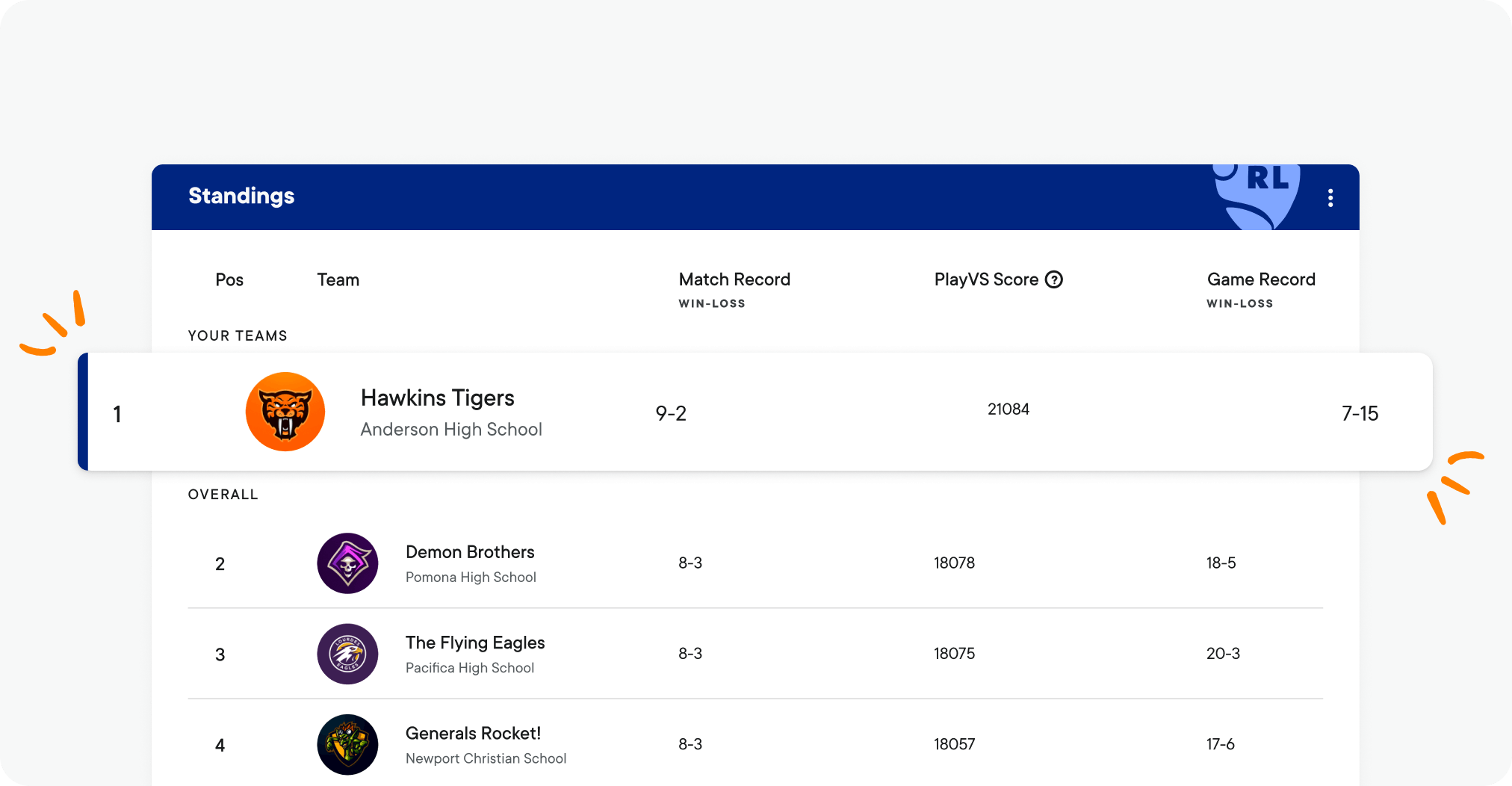Click the Standings header title
Viewport: 1512px width, 786px height.
(x=241, y=196)
